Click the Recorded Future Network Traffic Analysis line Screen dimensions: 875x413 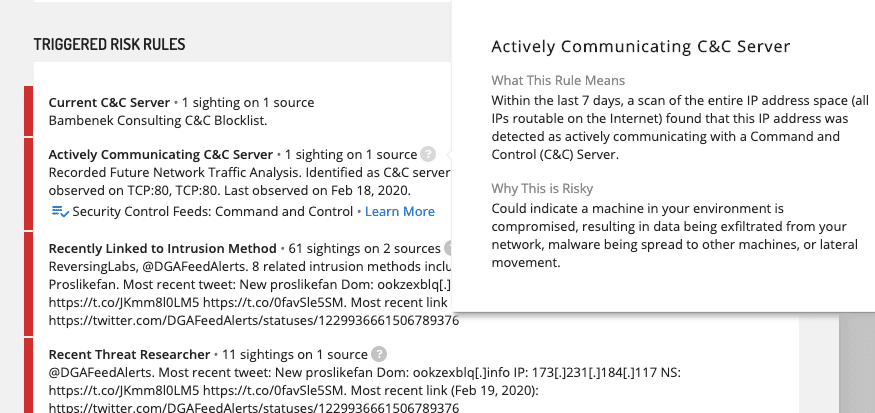pos(249,172)
